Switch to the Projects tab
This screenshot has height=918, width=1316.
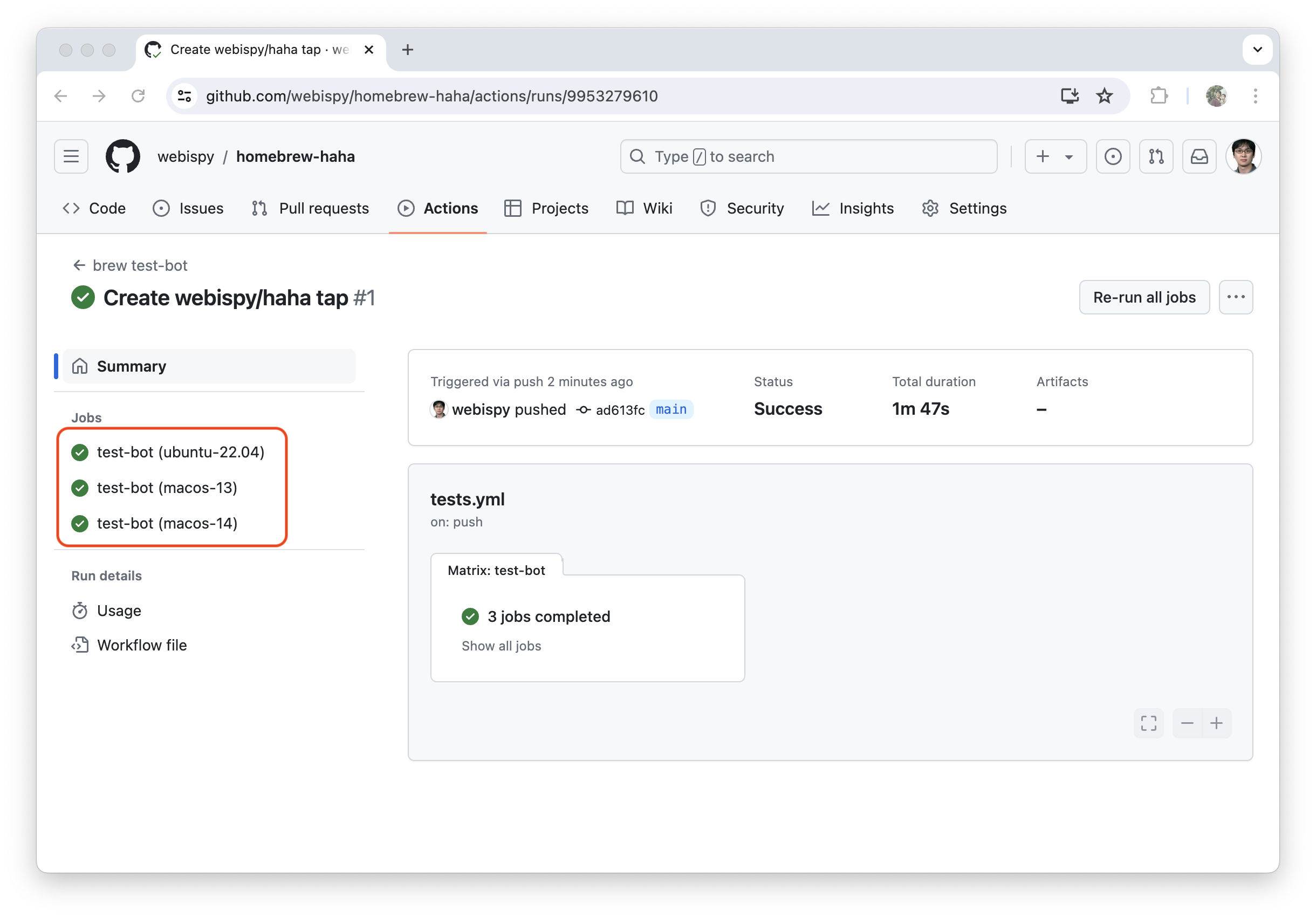(x=546, y=209)
